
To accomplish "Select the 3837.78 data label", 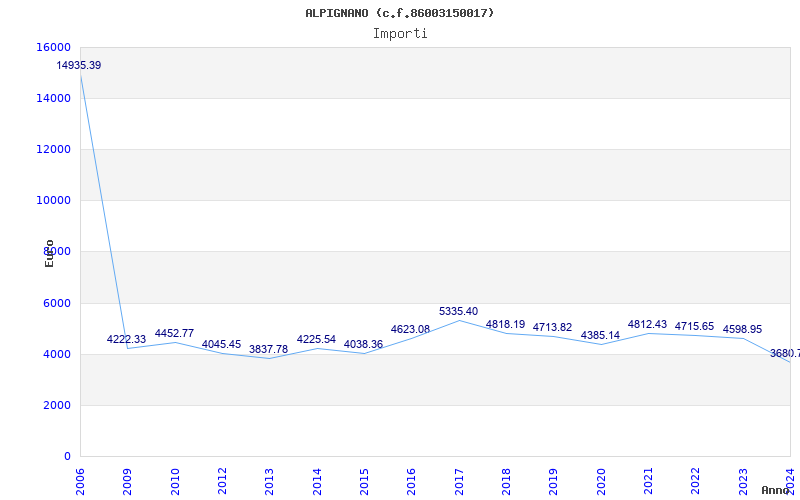I will 268,350.
